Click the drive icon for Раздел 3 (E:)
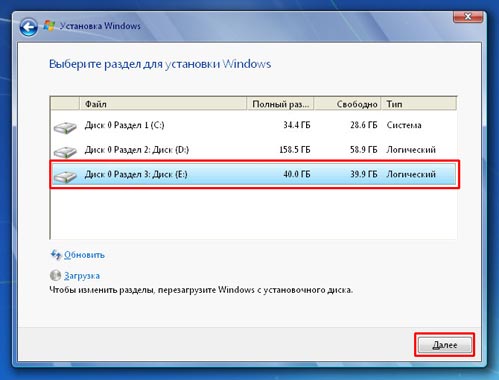499x380 pixels. (65, 177)
